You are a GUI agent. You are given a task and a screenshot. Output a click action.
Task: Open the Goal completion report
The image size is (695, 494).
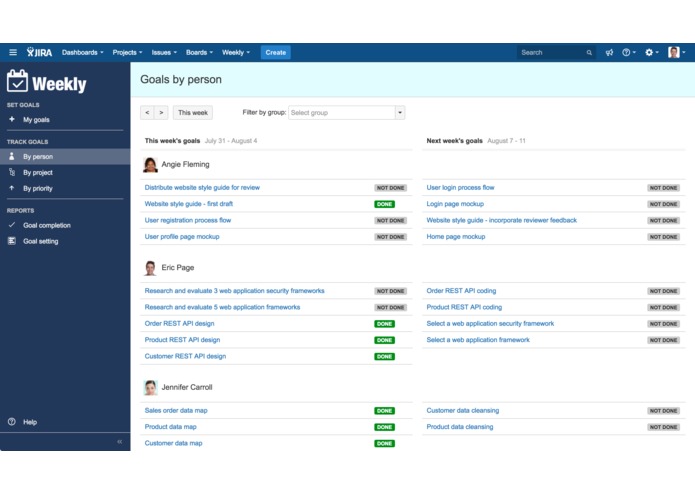pyautogui.click(x=47, y=225)
